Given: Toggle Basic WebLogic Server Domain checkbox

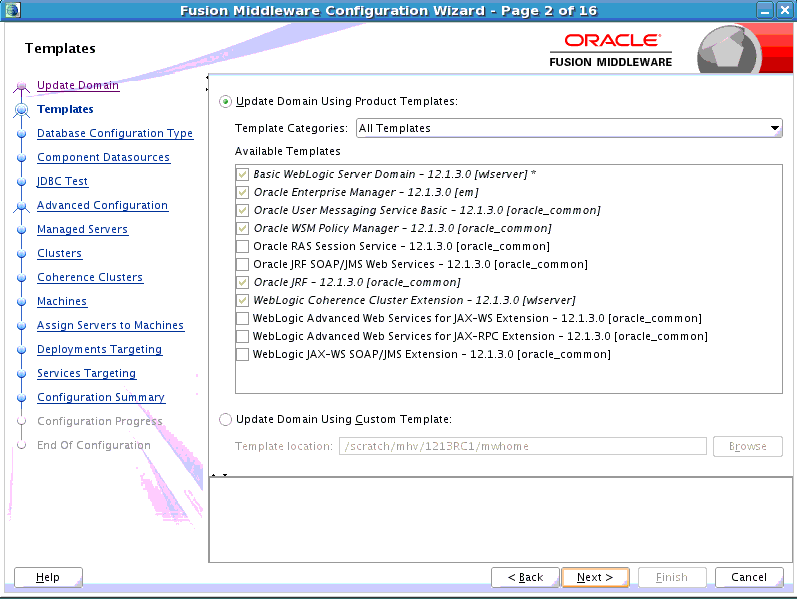Looking at the screenshot, I should (x=243, y=174).
